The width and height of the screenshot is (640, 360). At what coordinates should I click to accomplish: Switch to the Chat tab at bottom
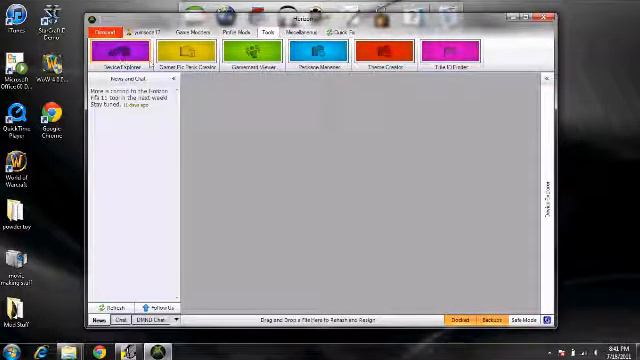(x=121, y=320)
